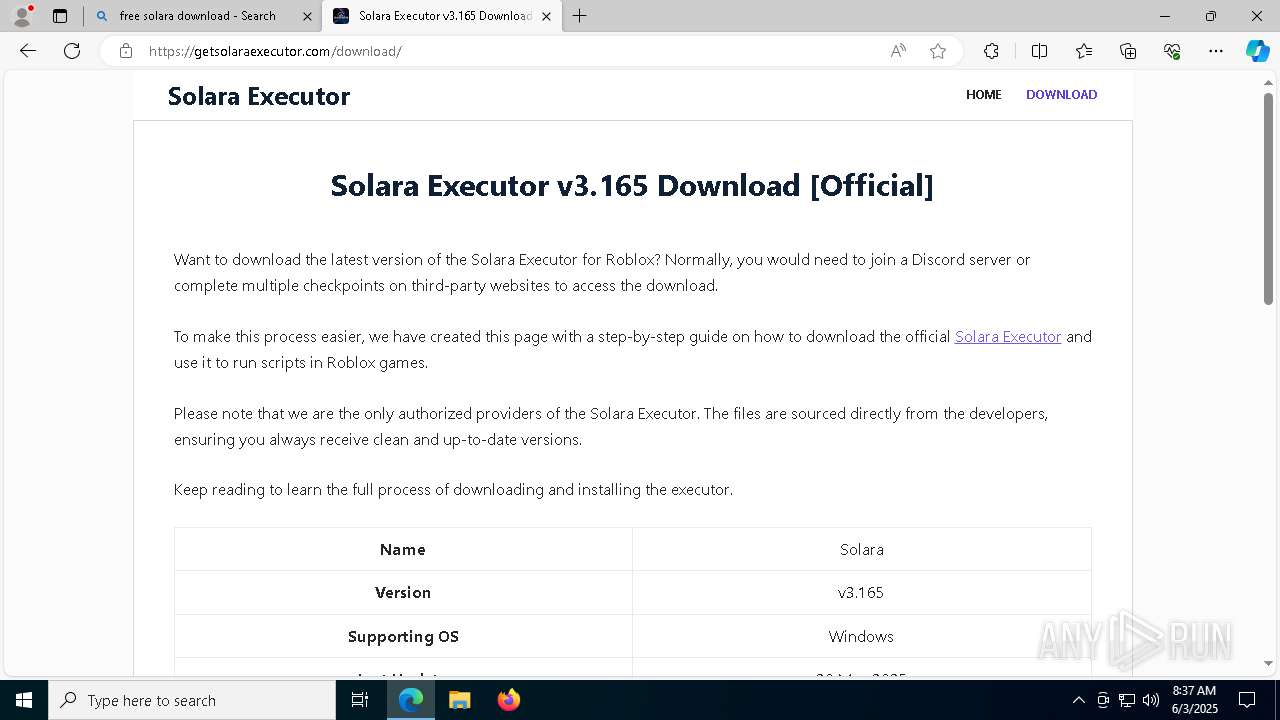Open the clock showing 8:37 AM

point(1194,700)
